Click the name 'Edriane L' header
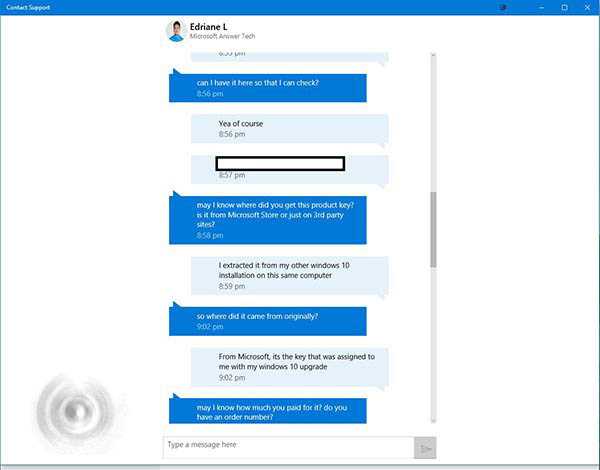Screen dimensions: 600x470 pyautogui.click(x=209, y=27)
